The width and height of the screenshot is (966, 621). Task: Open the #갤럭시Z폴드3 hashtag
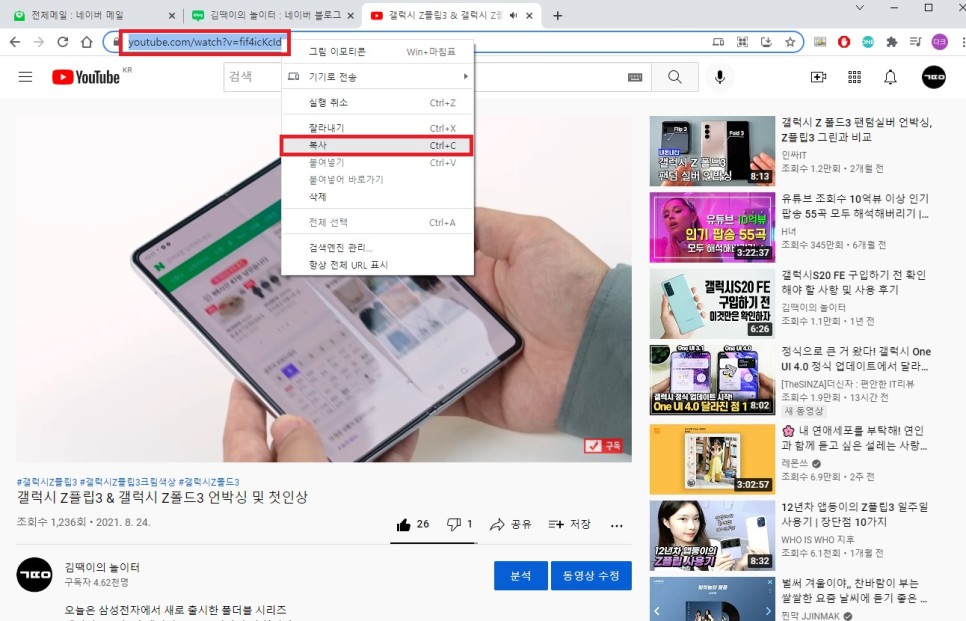(209, 482)
